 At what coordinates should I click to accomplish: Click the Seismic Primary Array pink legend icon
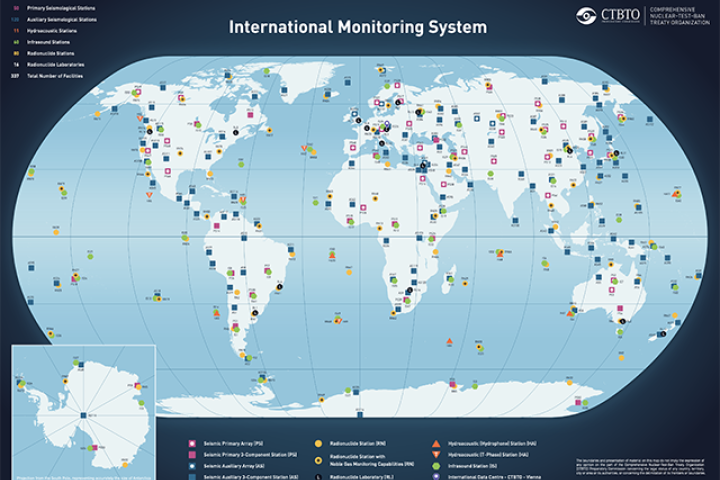192,444
